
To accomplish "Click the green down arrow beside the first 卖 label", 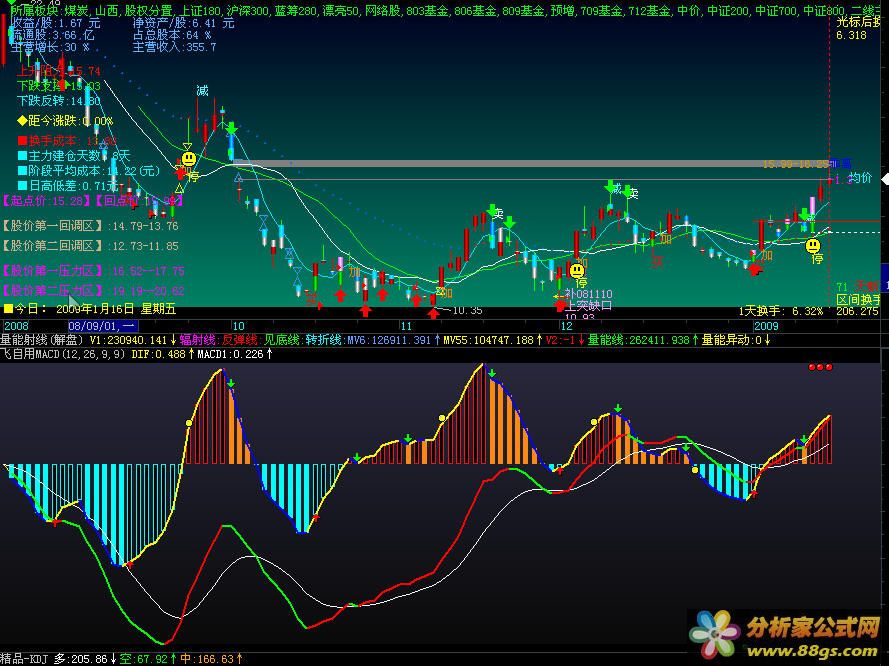I will pos(492,210).
